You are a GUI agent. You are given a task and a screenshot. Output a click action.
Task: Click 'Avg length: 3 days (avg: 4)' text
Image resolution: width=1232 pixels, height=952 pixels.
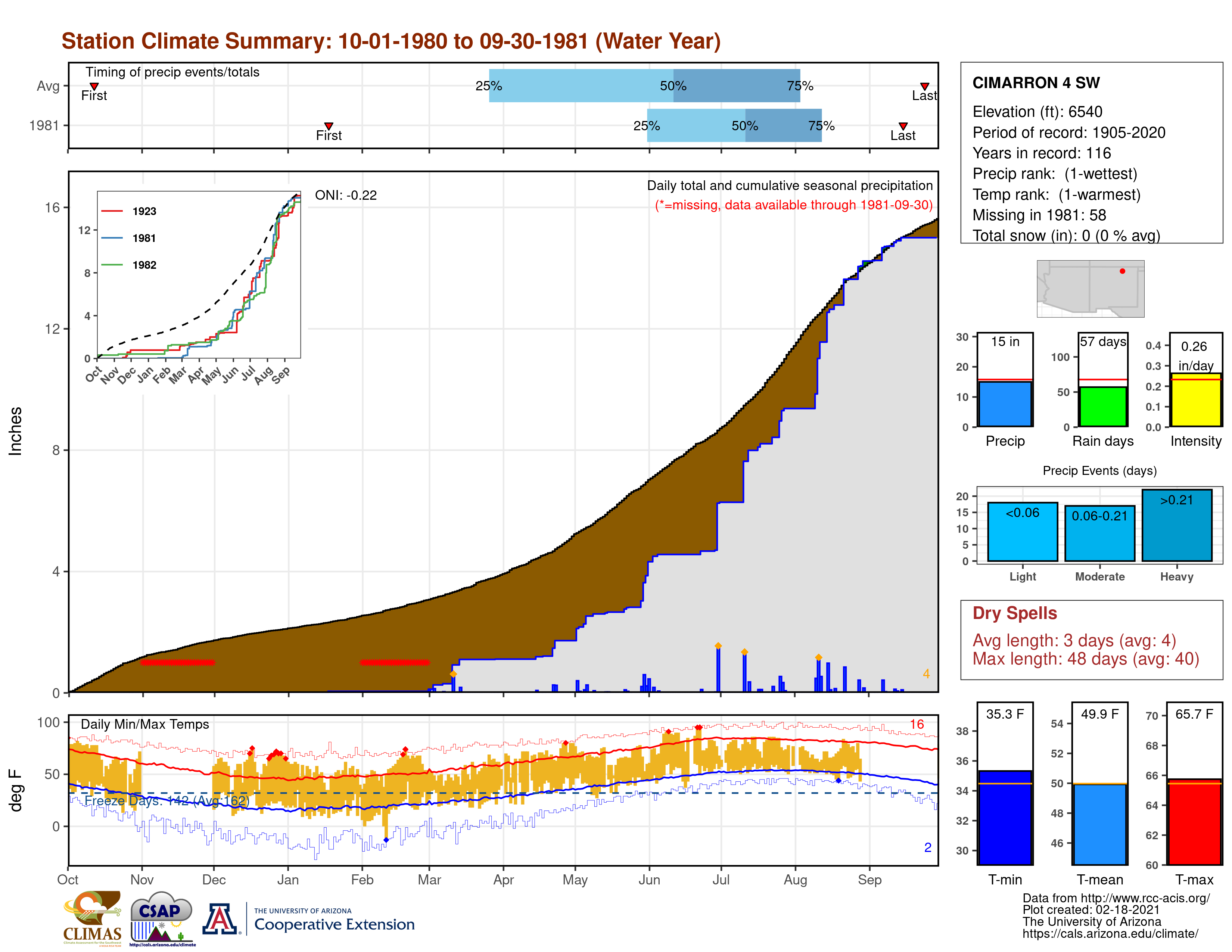(1074, 641)
